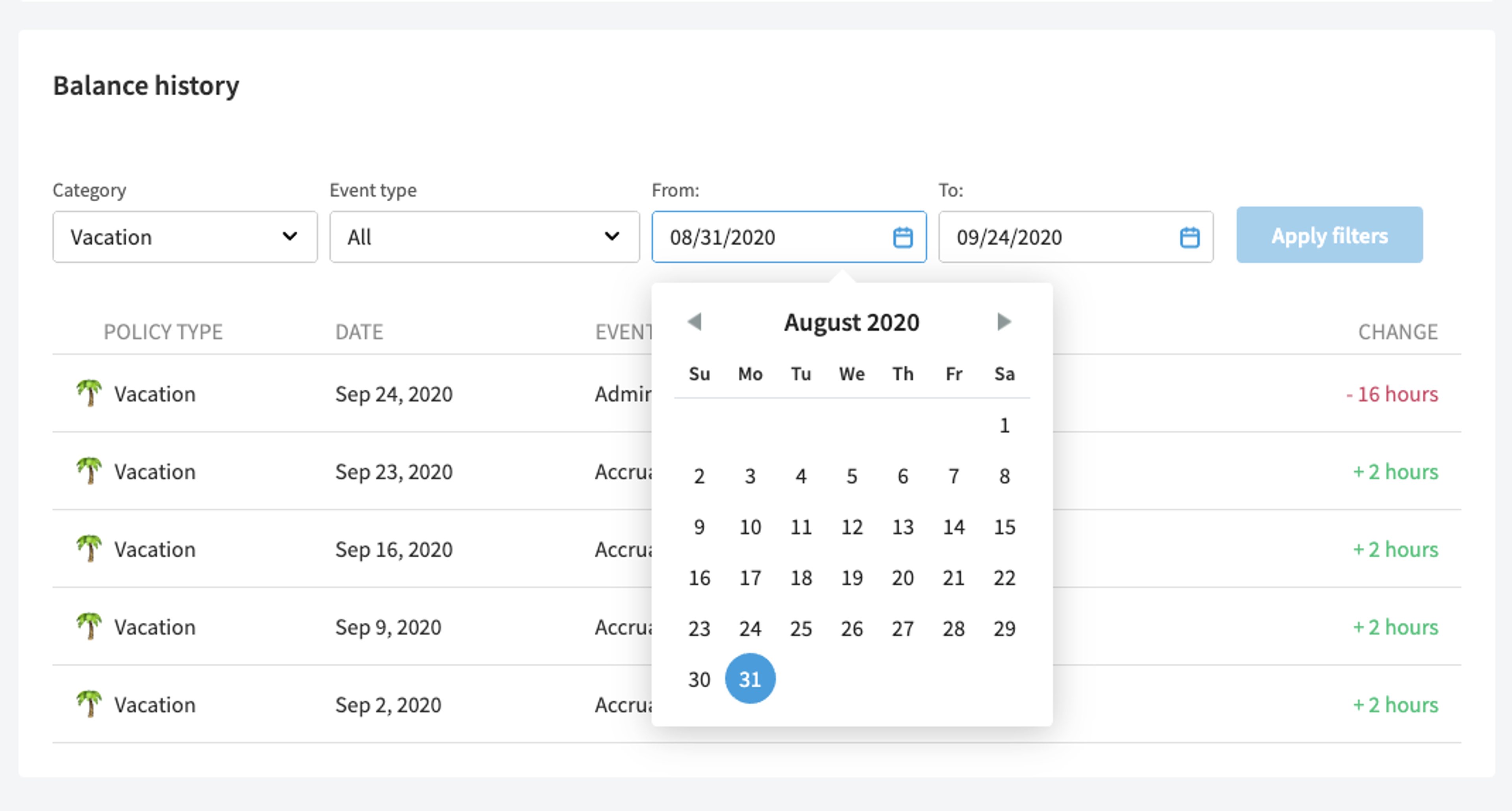Expand the Category dropdown showing Vacation
This screenshot has width=1512, height=811.
pos(185,237)
